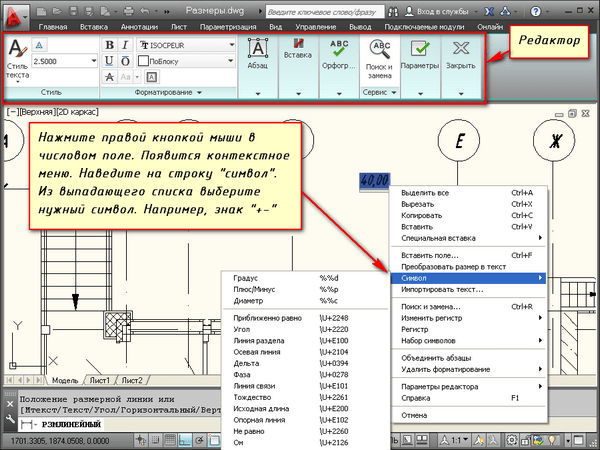The width and height of the screenshot is (600, 450).
Task: Expand the arrow below Параметры panel
Action: (420, 93)
